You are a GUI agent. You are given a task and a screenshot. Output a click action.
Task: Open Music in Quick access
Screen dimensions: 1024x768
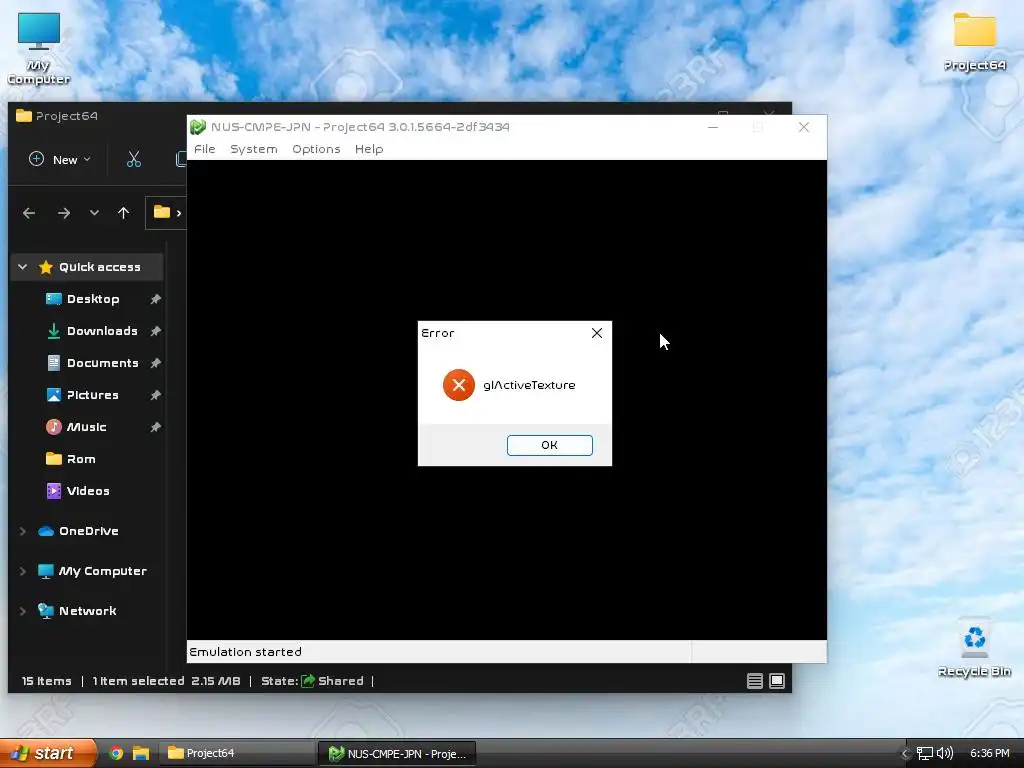[x=86, y=427]
